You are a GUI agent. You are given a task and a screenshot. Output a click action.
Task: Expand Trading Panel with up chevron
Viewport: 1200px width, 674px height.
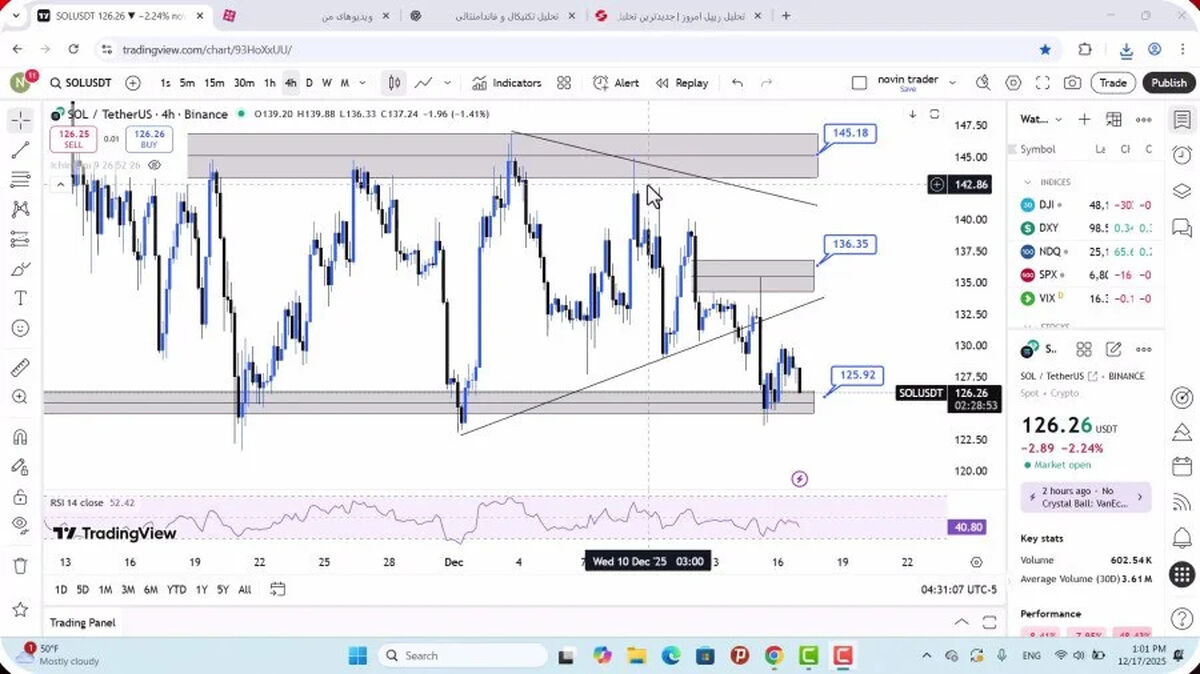coord(962,622)
